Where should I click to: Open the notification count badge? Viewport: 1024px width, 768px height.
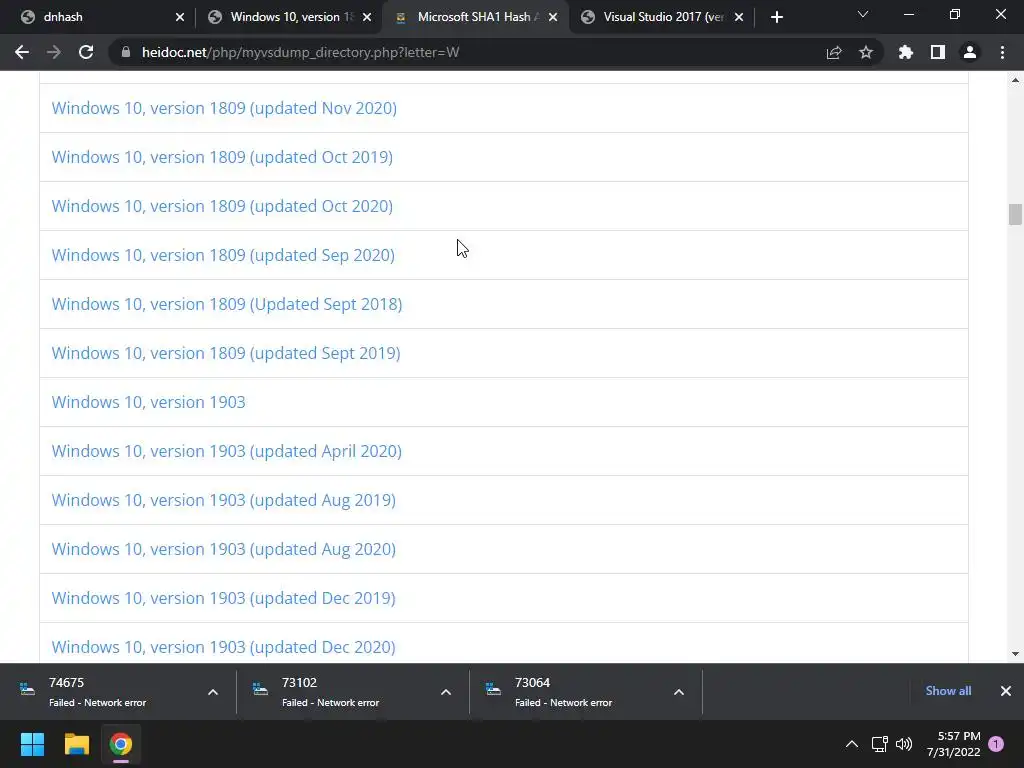[x=996, y=744]
